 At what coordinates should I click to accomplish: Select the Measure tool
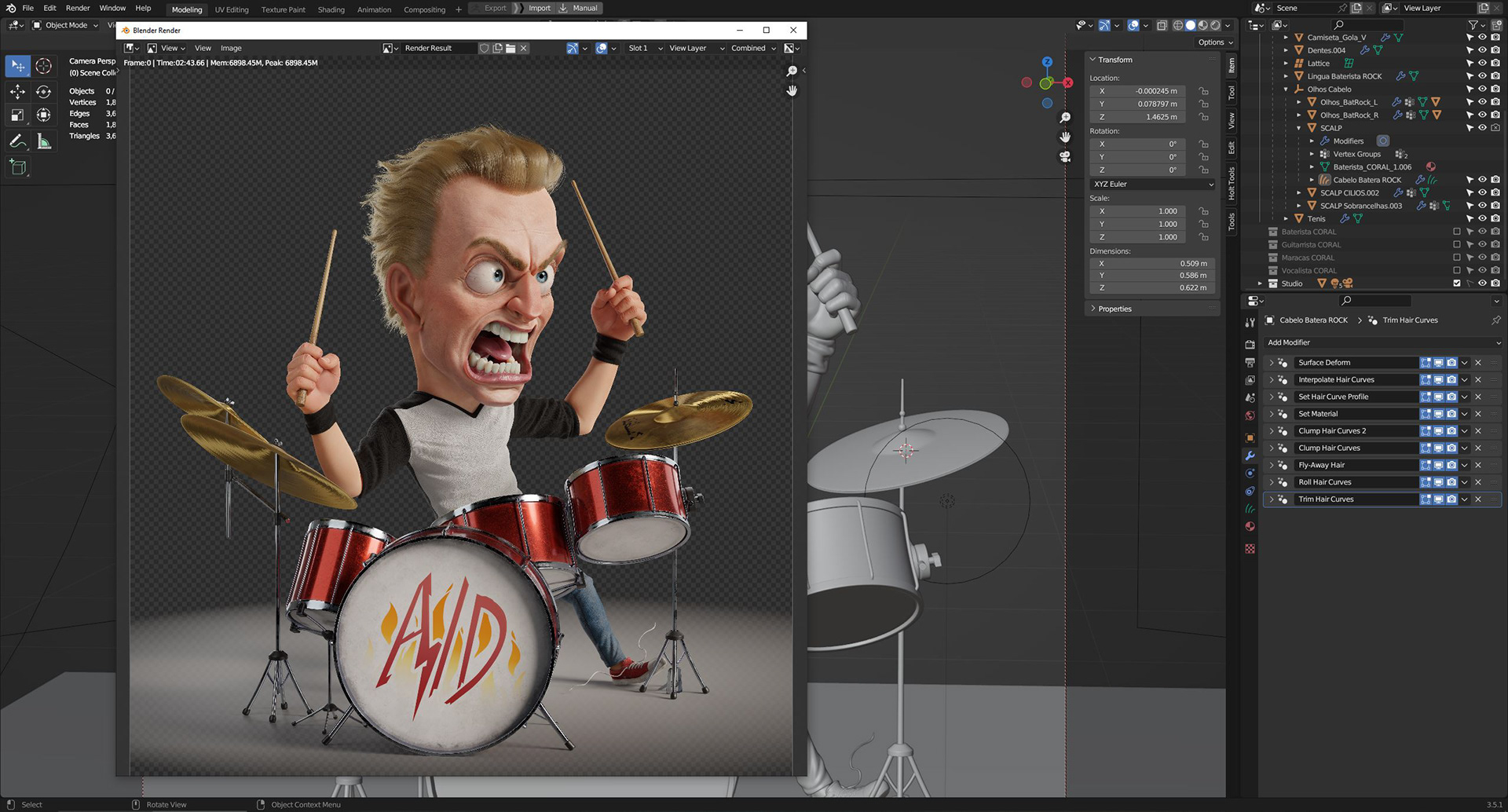(x=44, y=141)
